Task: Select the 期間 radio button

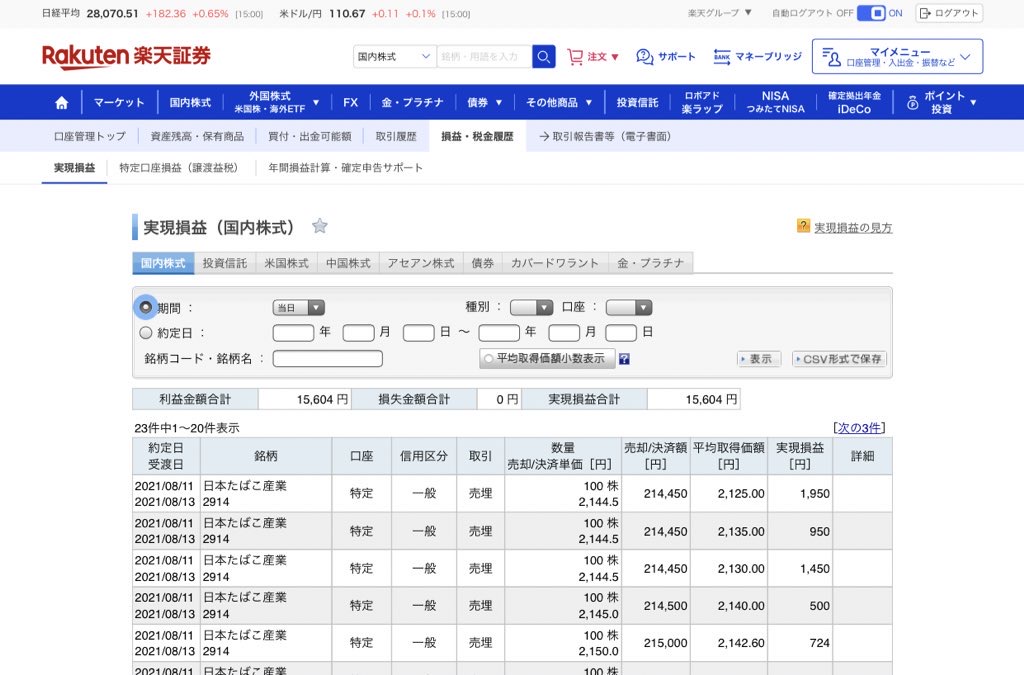Action: [146, 308]
